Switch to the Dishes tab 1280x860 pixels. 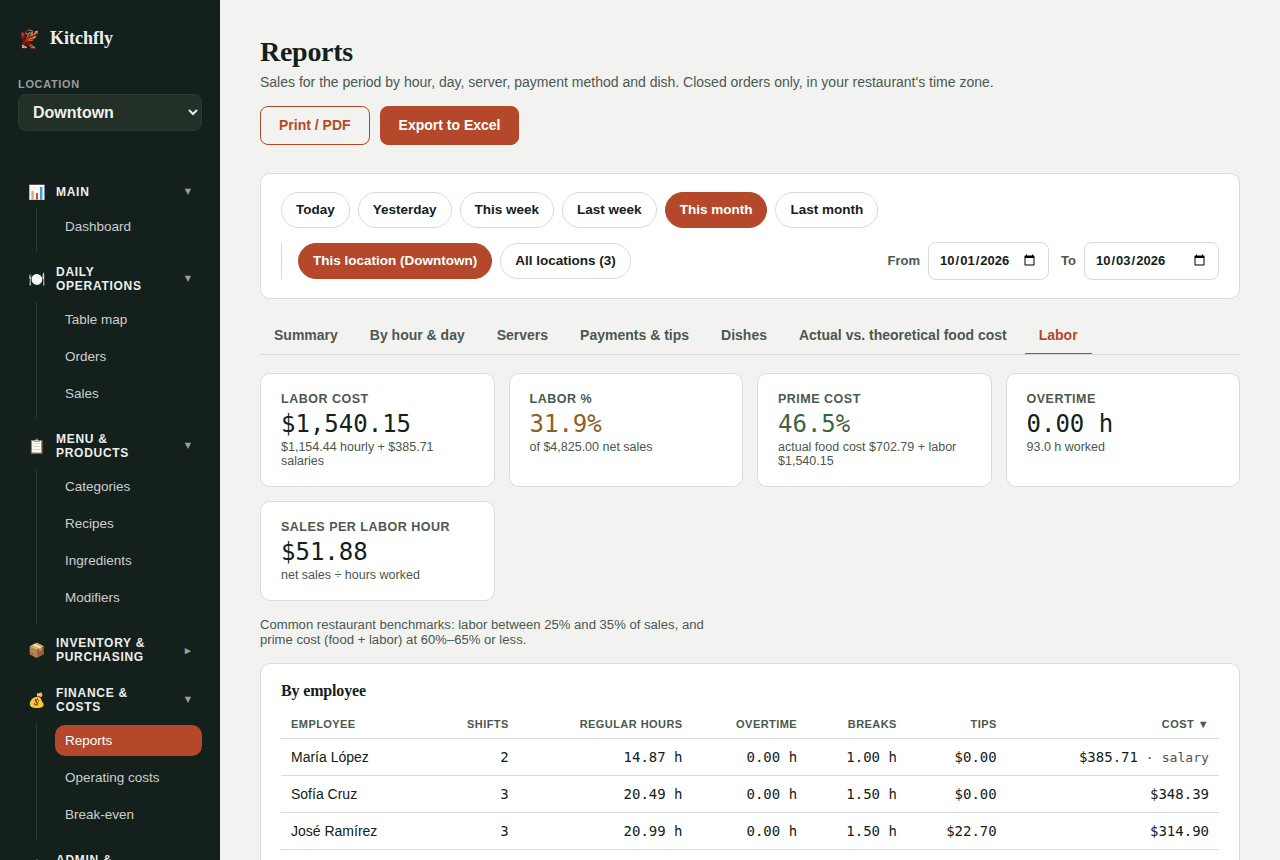pos(744,336)
